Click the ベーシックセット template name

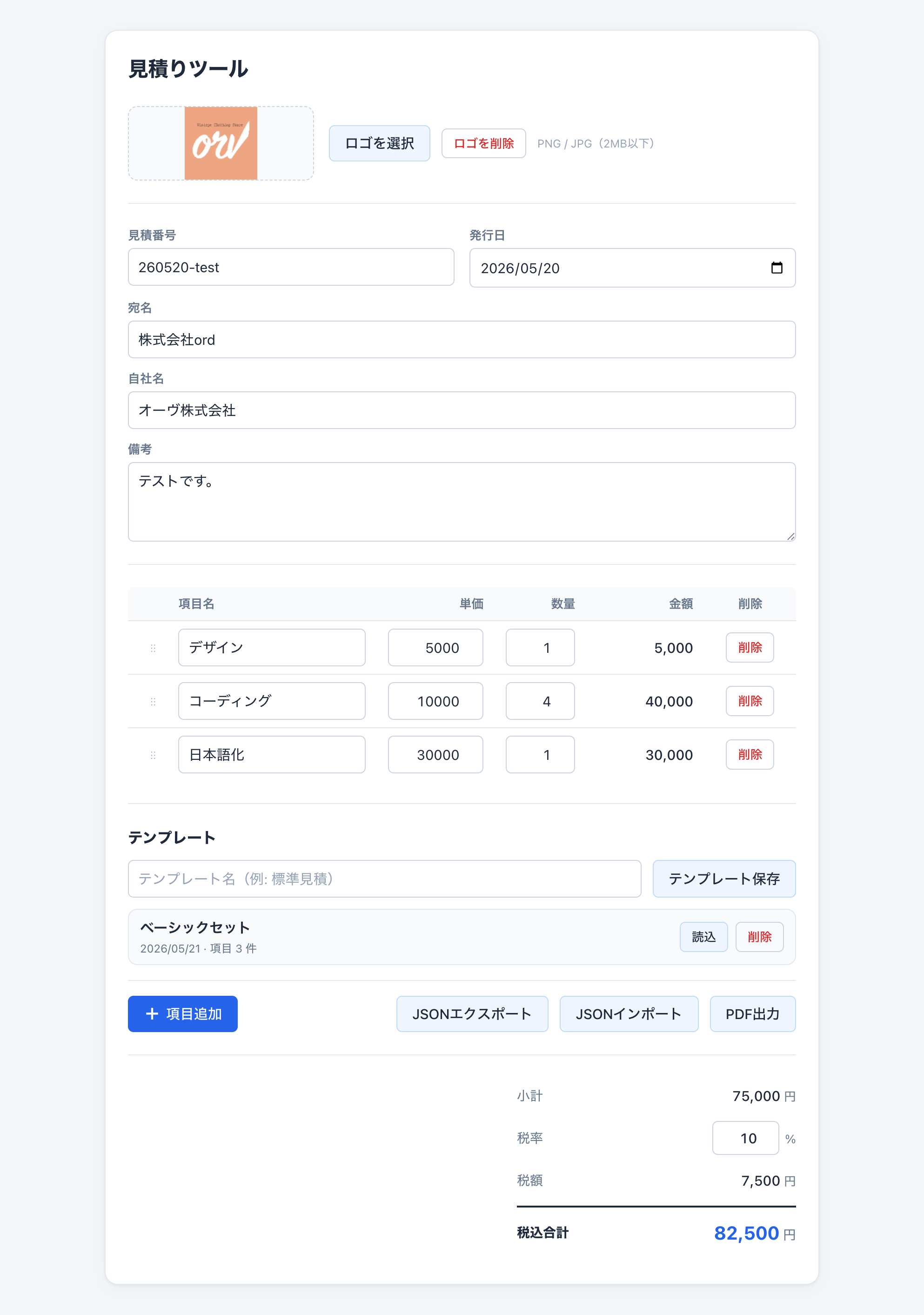click(195, 927)
